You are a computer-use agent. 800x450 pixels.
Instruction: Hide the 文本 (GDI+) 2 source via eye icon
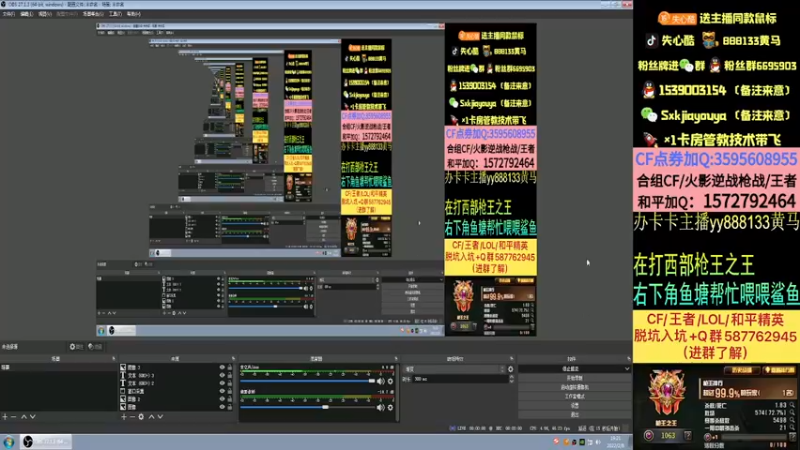[222, 383]
